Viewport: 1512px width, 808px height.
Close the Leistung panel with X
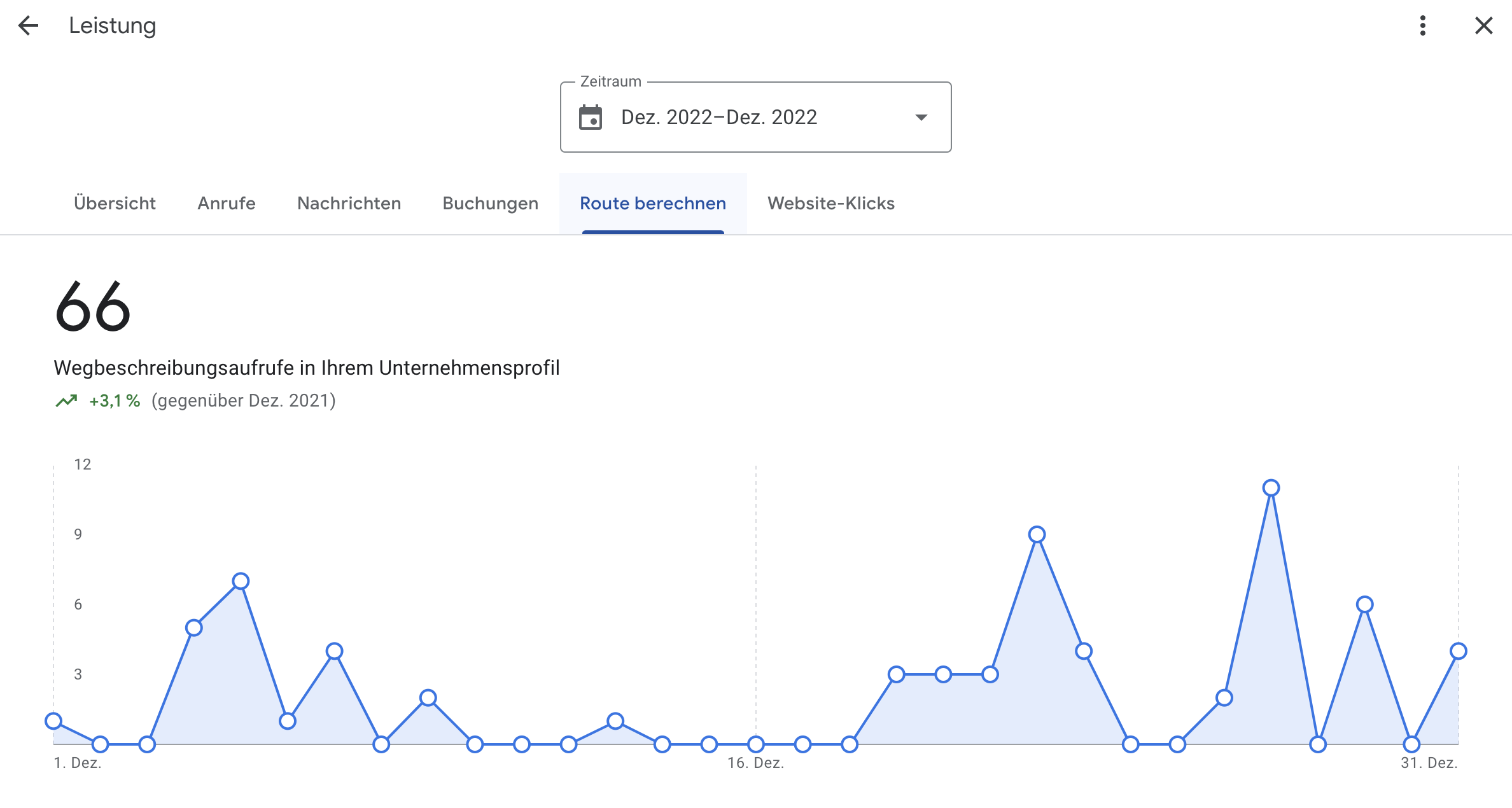(x=1483, y=25)
